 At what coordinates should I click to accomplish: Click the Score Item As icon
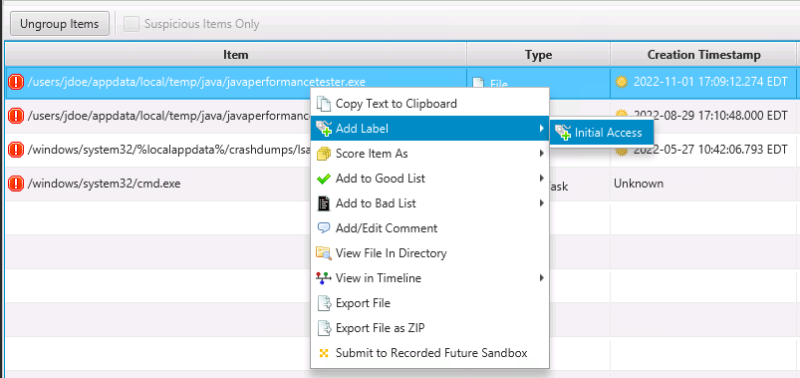point(323,154)
